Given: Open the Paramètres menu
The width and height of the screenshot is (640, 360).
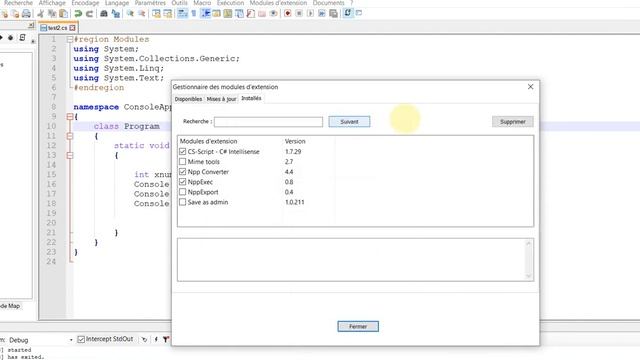Looking at the screenshot, I should [x=150, y=3].
